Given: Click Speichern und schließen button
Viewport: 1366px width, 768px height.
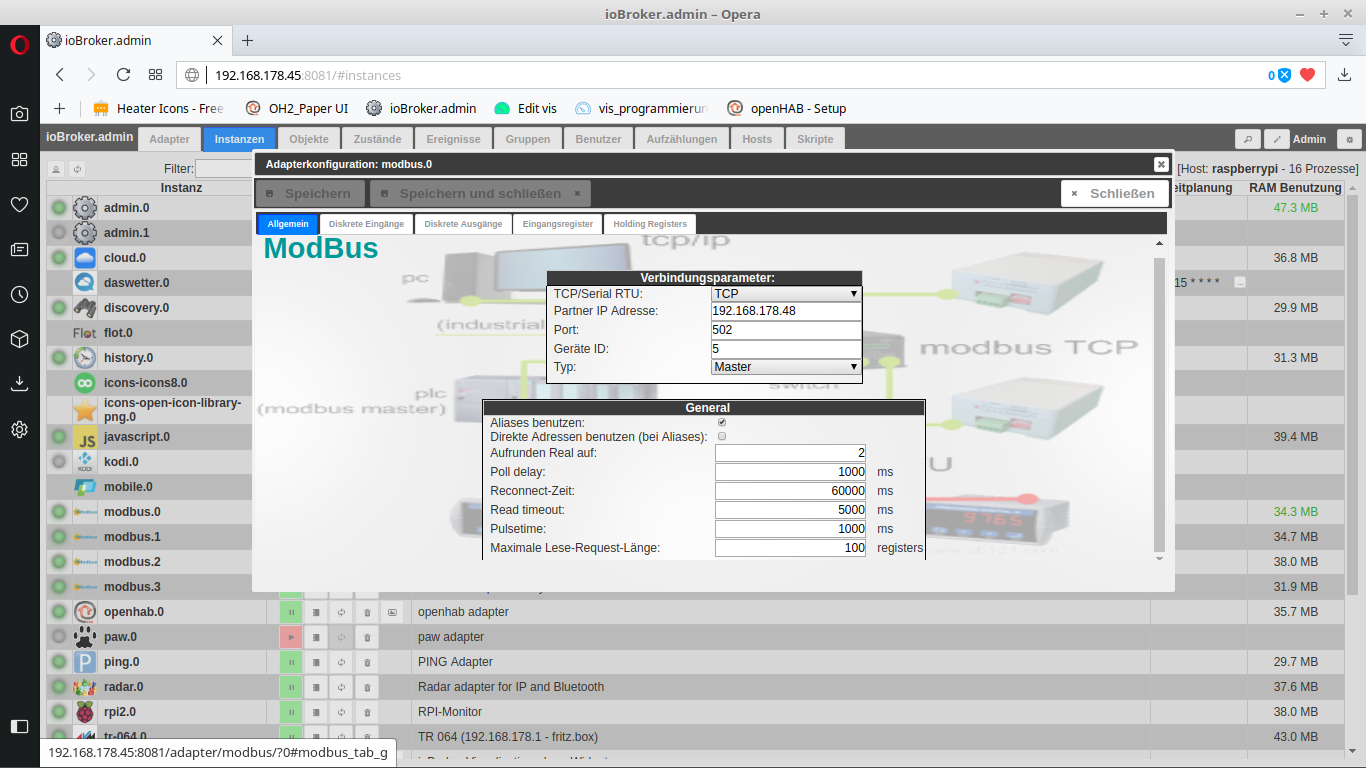Looking at the screenshot, I should 480,193.
